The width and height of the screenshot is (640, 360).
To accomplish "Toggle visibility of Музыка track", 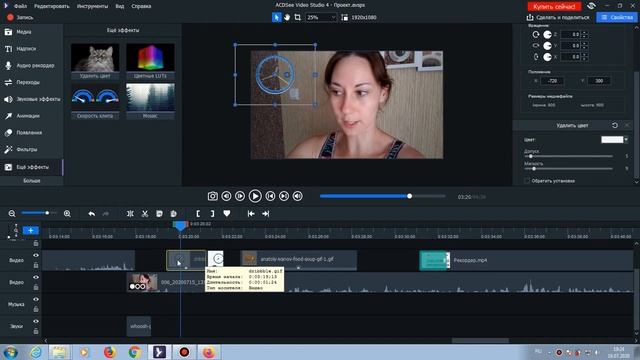I will point(36,300).
